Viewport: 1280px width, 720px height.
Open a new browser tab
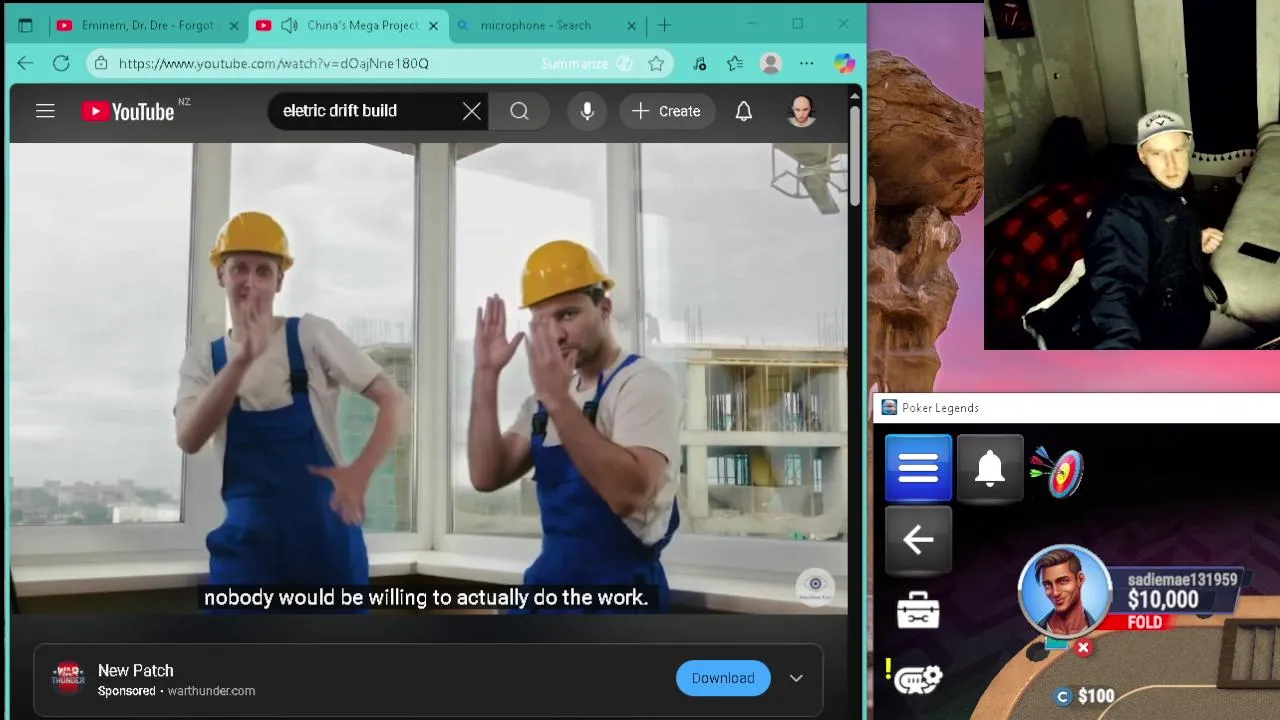tap(664, 25)
